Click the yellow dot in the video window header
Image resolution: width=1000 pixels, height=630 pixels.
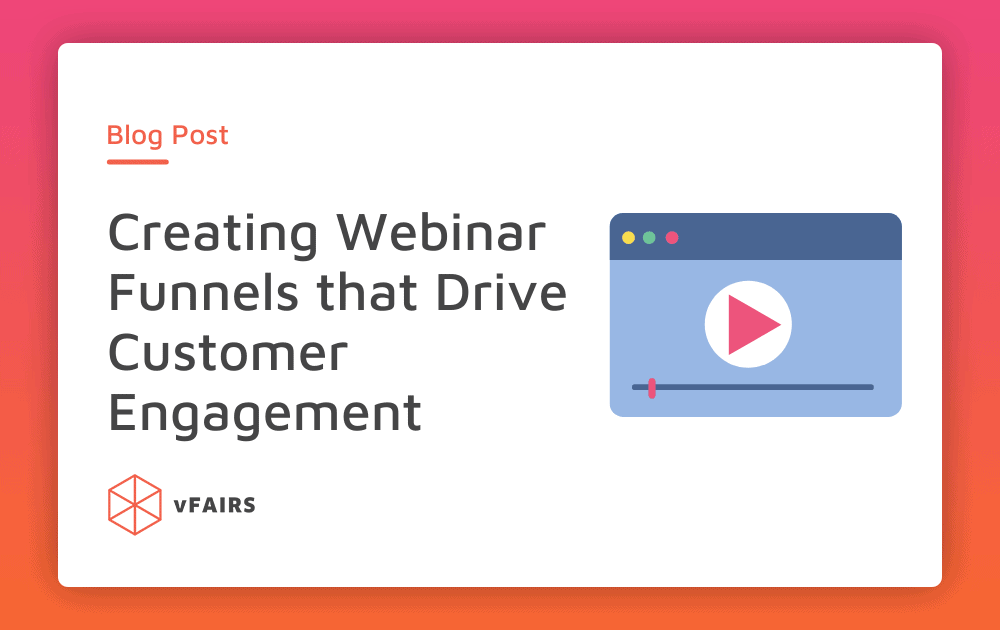click(628, 238)
